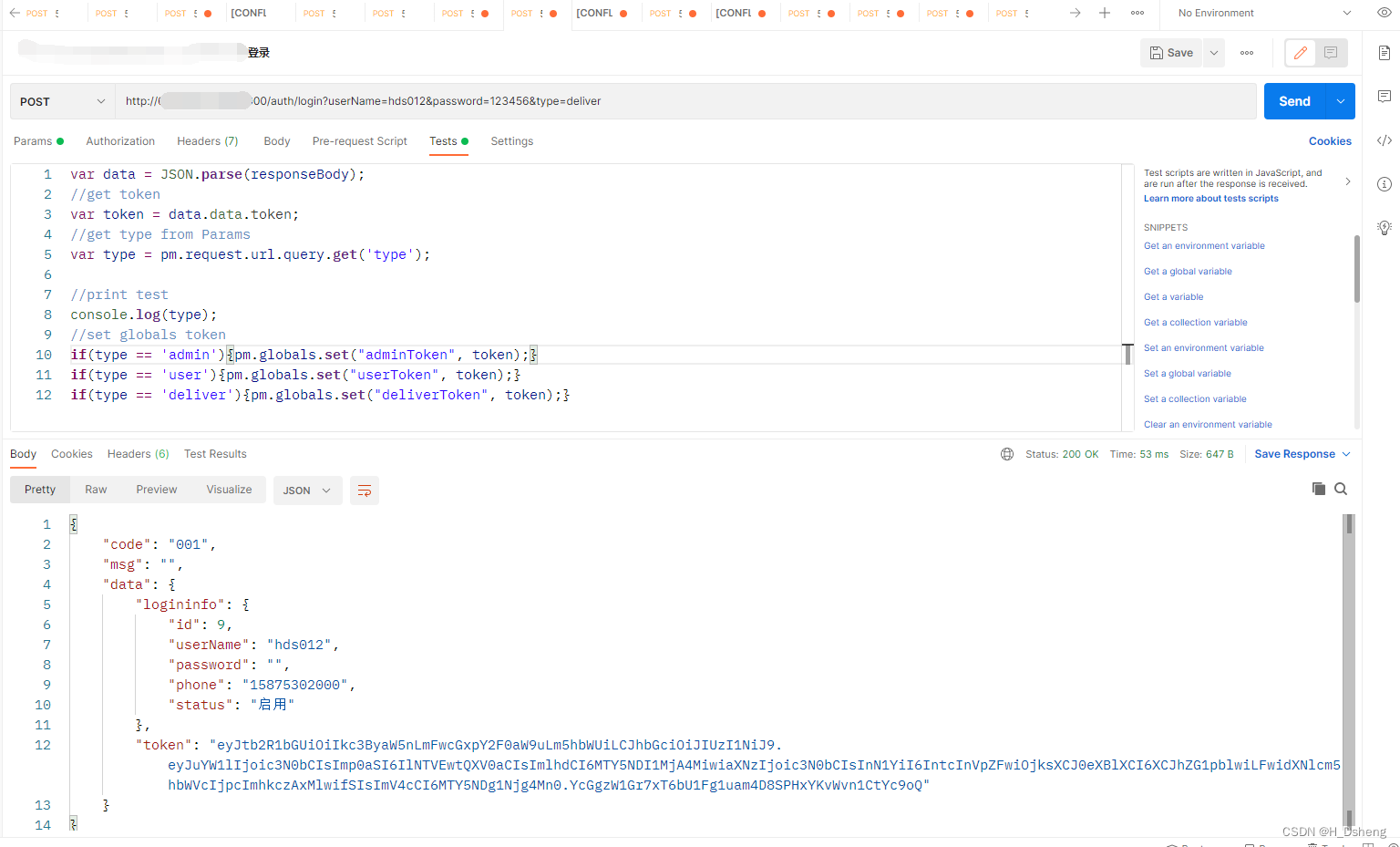This screenshot has height=847, width=1400.
Task: Click the network globe icon near Status
Action: [x=1007, y=454]
